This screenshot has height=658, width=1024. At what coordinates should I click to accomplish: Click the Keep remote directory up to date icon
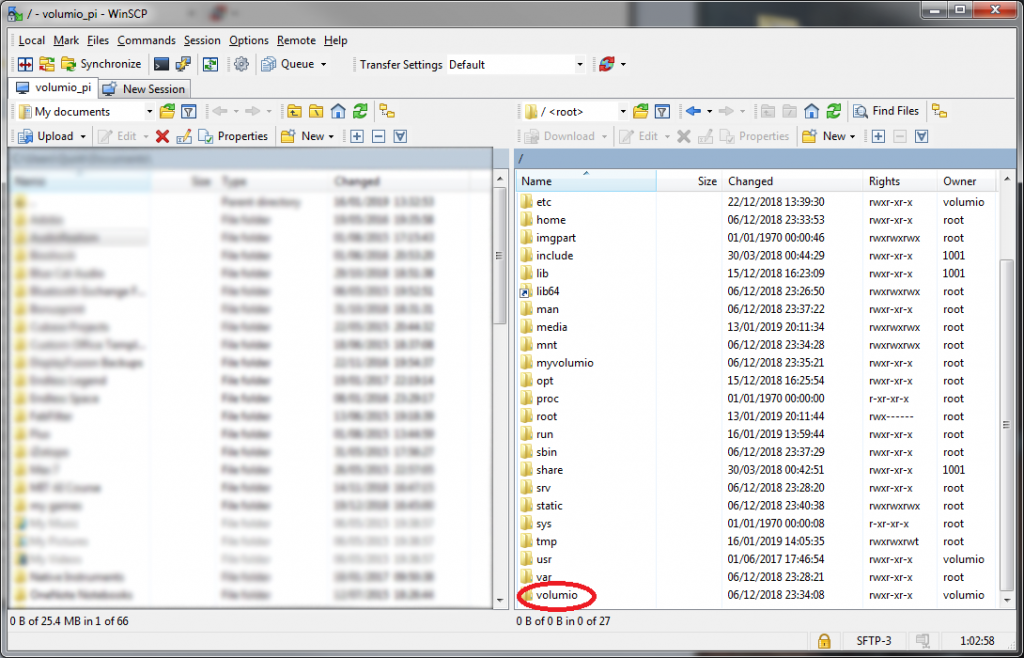(210, 64)
